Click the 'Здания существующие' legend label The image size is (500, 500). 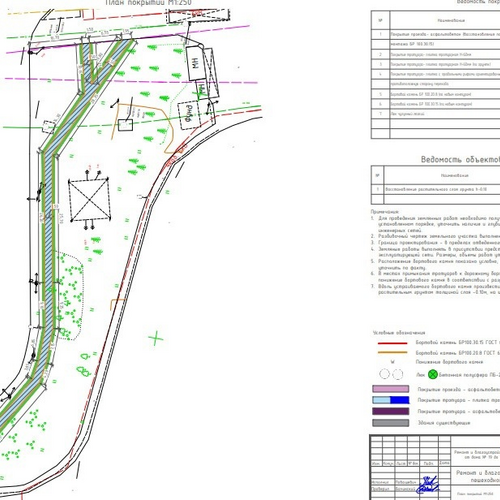(x=444, y=423)
